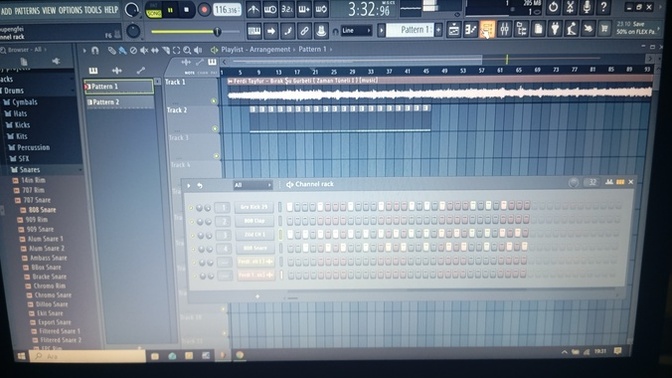Click the 808 Snare channel button

(255, 248)
